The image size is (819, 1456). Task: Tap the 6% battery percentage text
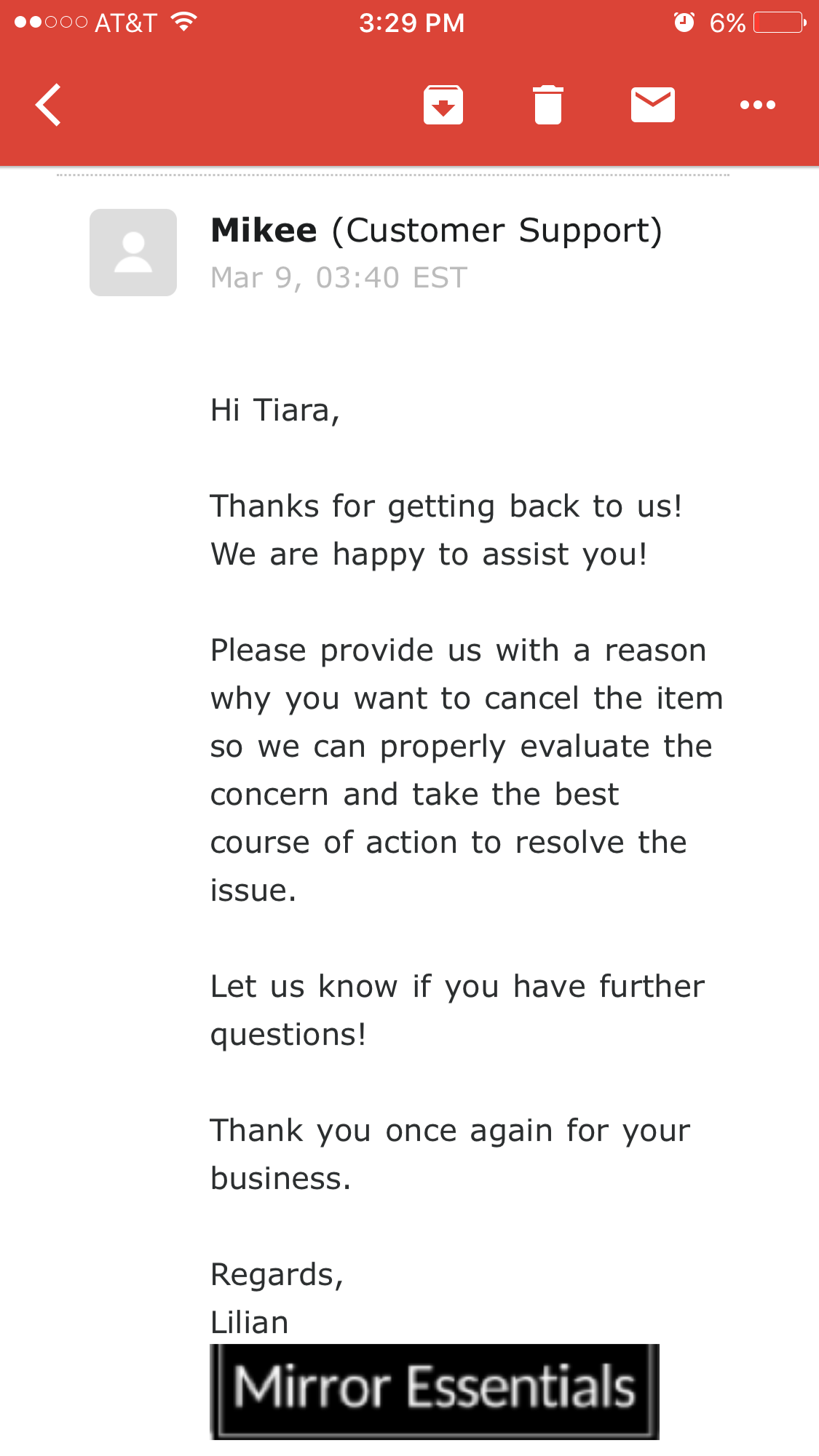[727, 23]
